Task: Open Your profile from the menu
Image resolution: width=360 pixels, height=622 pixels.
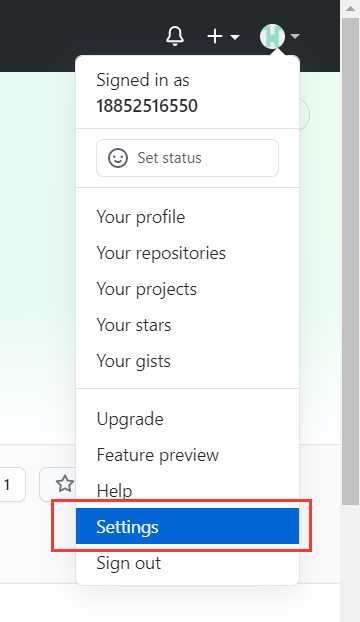Action: tap(188, 217)
